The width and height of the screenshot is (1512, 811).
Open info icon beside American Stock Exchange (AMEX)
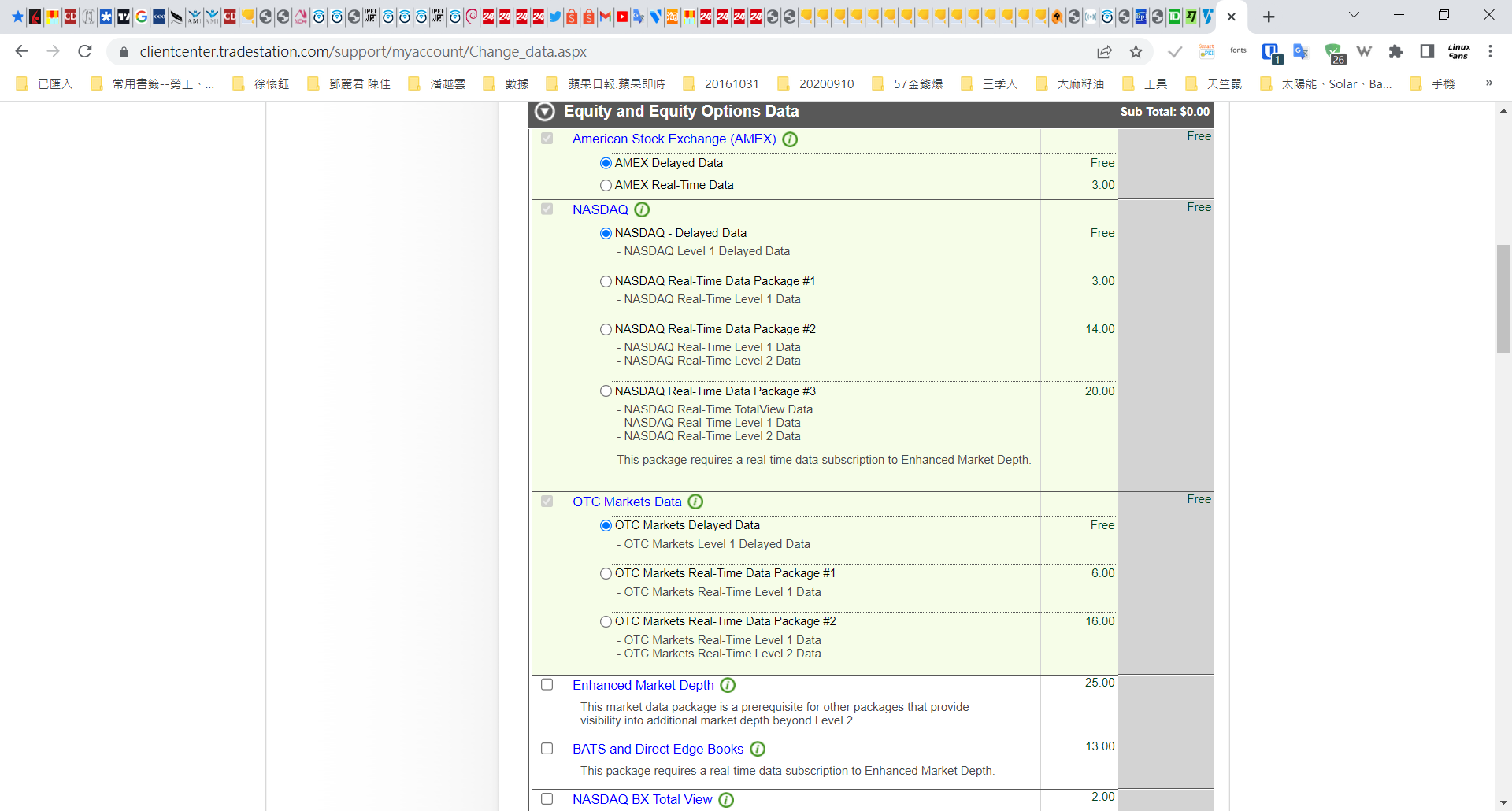(790, 139)
